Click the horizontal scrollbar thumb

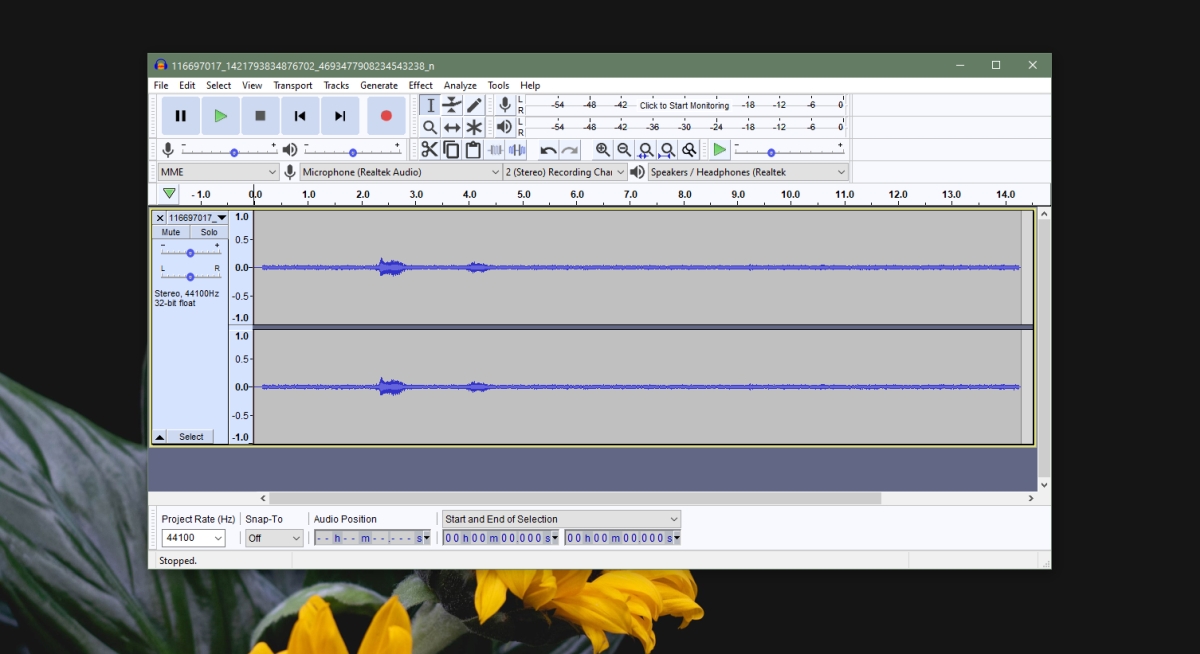pos(575,498)
